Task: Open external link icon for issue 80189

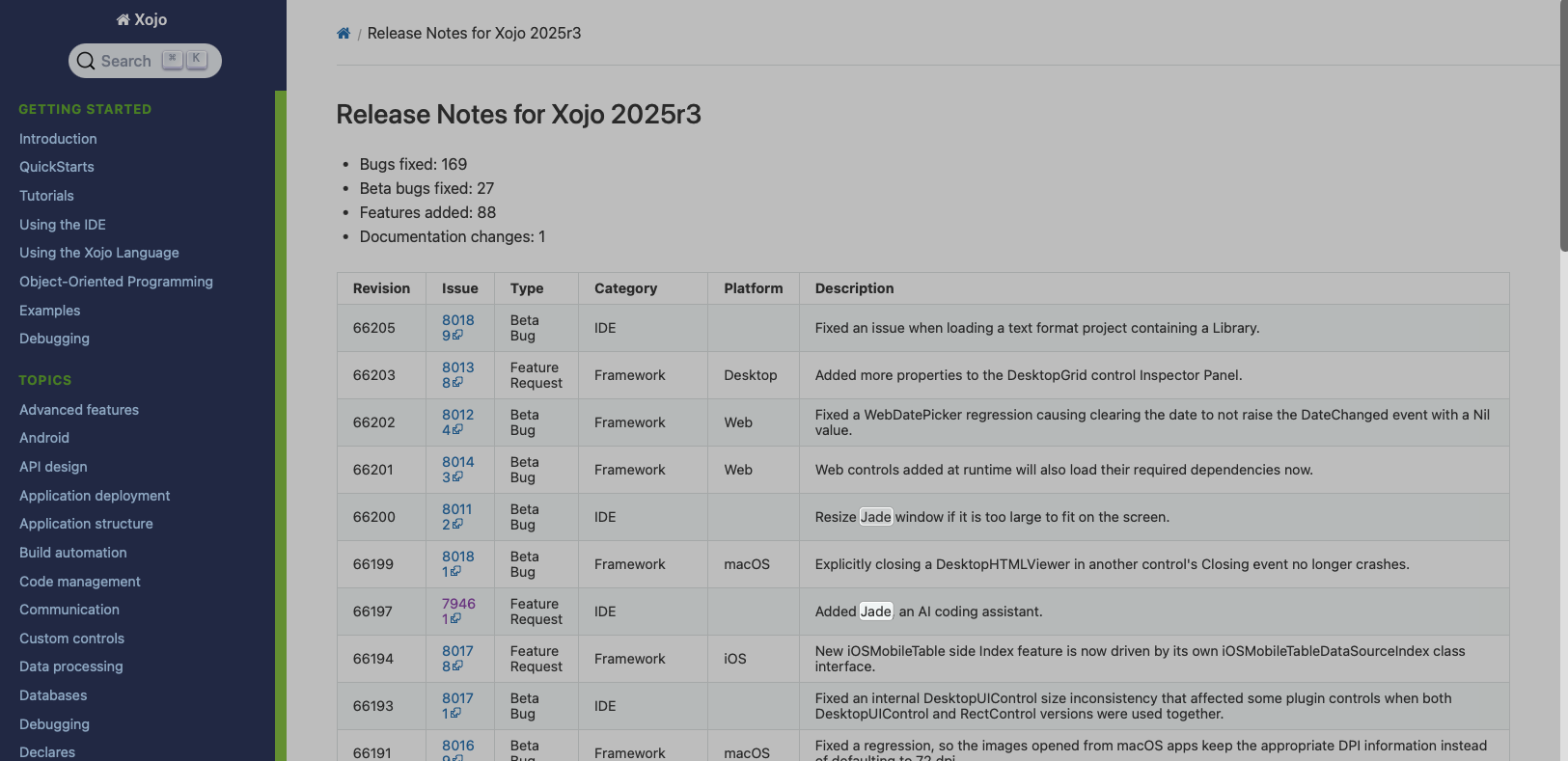Action: 457,336
